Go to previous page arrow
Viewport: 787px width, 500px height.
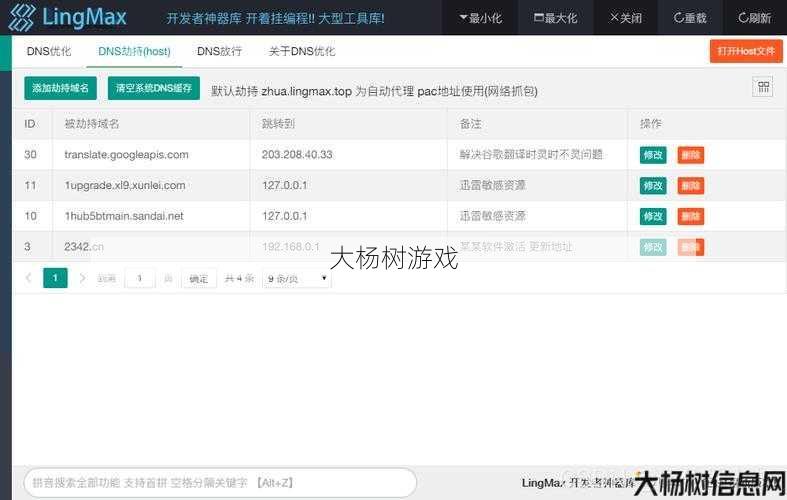click(x=29, y=278)
